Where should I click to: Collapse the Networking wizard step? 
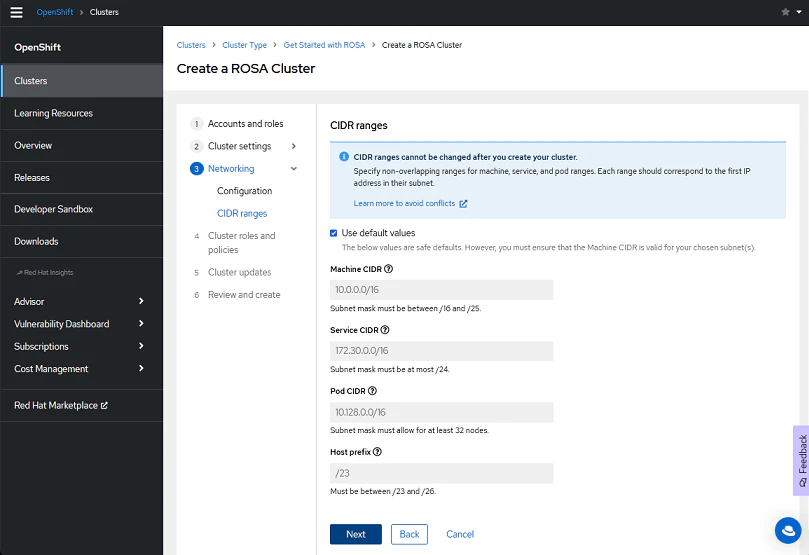tap(294, 169)
